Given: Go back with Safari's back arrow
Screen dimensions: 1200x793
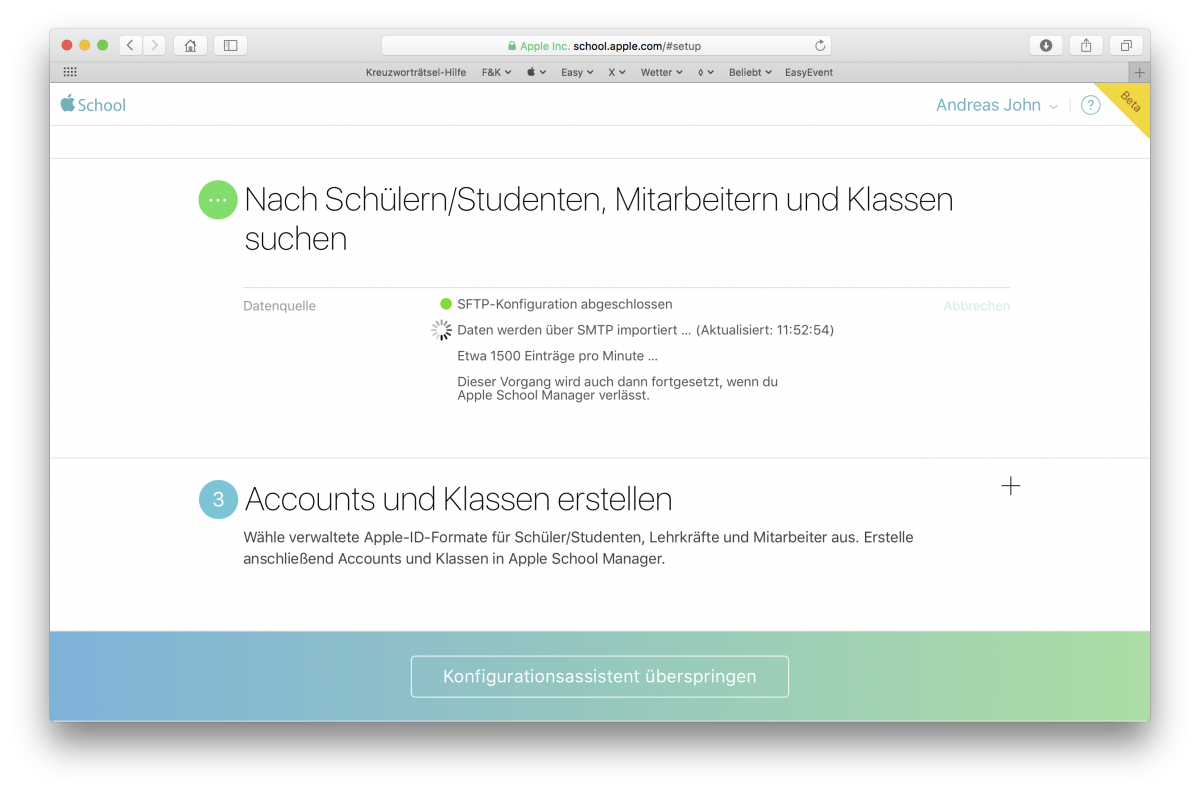Looking at the screenshot, I should click(x=131, y=45).
